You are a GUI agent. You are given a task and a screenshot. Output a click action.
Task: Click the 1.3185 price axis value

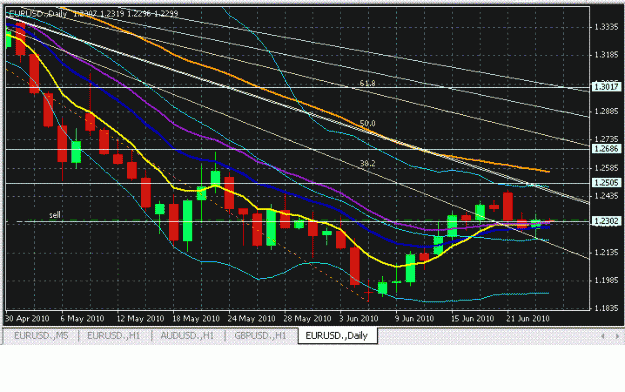(x=606, y=55)
